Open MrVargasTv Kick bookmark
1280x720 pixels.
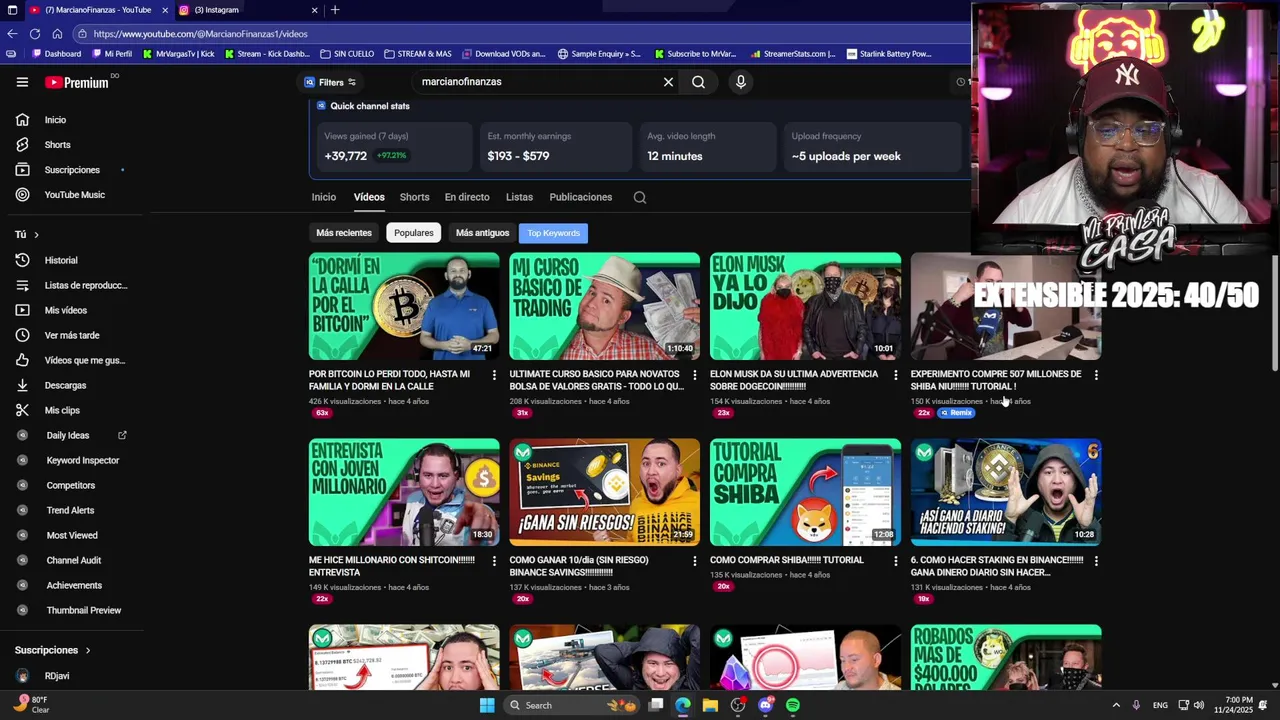179,54
